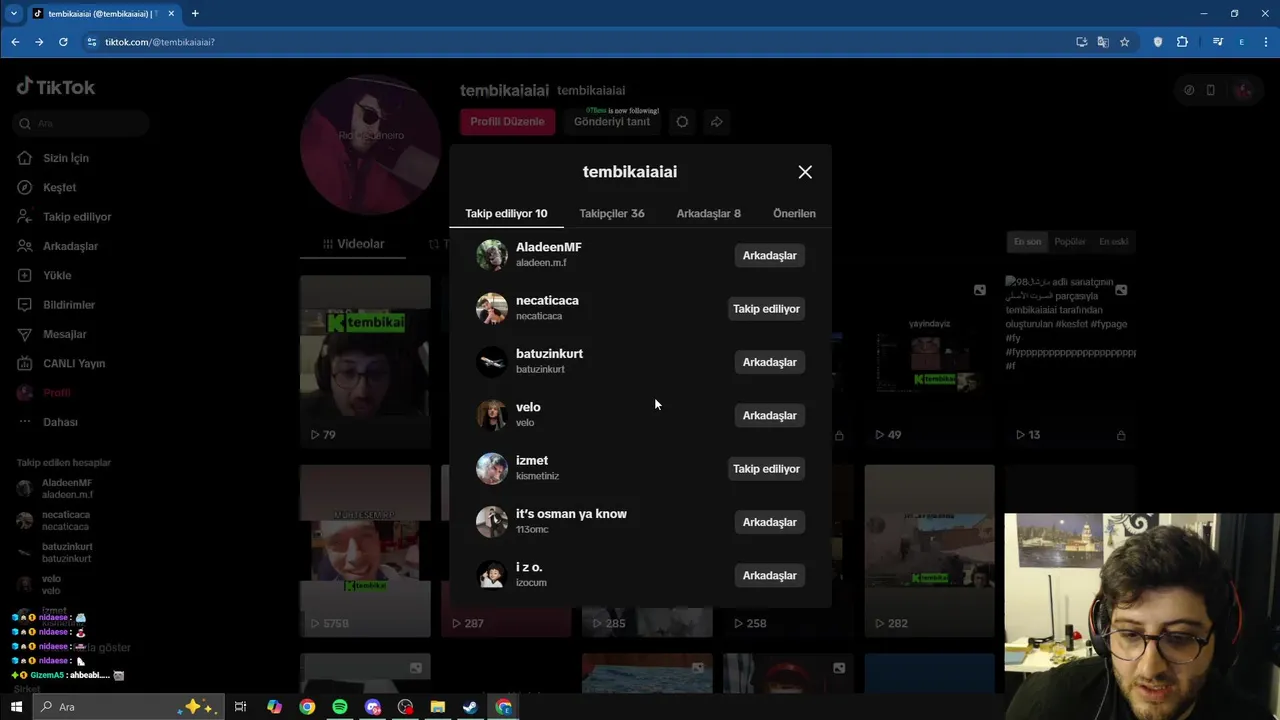Sort videos by En son
Viewport: 1280px width, 720px height.
tap(1027, 242)
